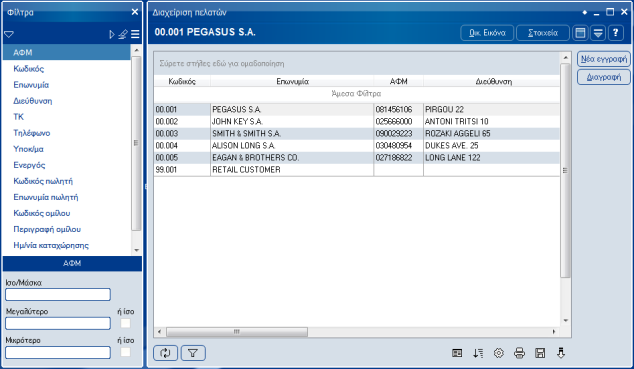Click the Νέα εγγραφή button
The height and width of the screenshot is (369, 634).
(x=604, y=59)
